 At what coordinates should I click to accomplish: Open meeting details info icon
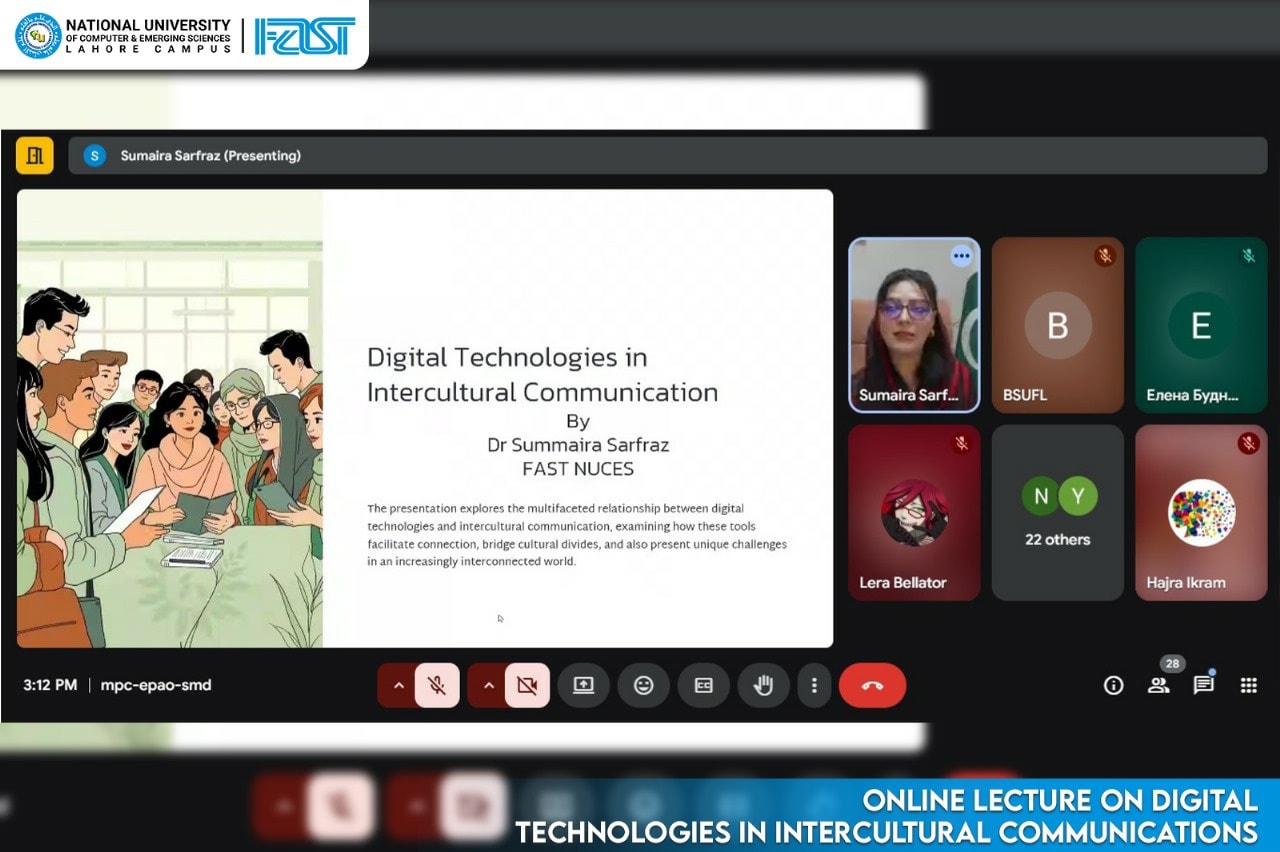1113,685
